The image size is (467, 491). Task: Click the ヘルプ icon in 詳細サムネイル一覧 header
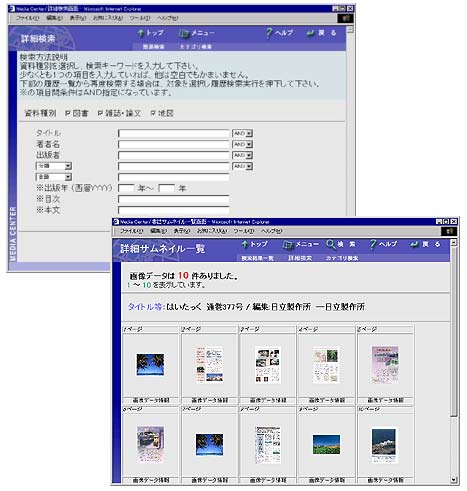[x=373, y=244]
